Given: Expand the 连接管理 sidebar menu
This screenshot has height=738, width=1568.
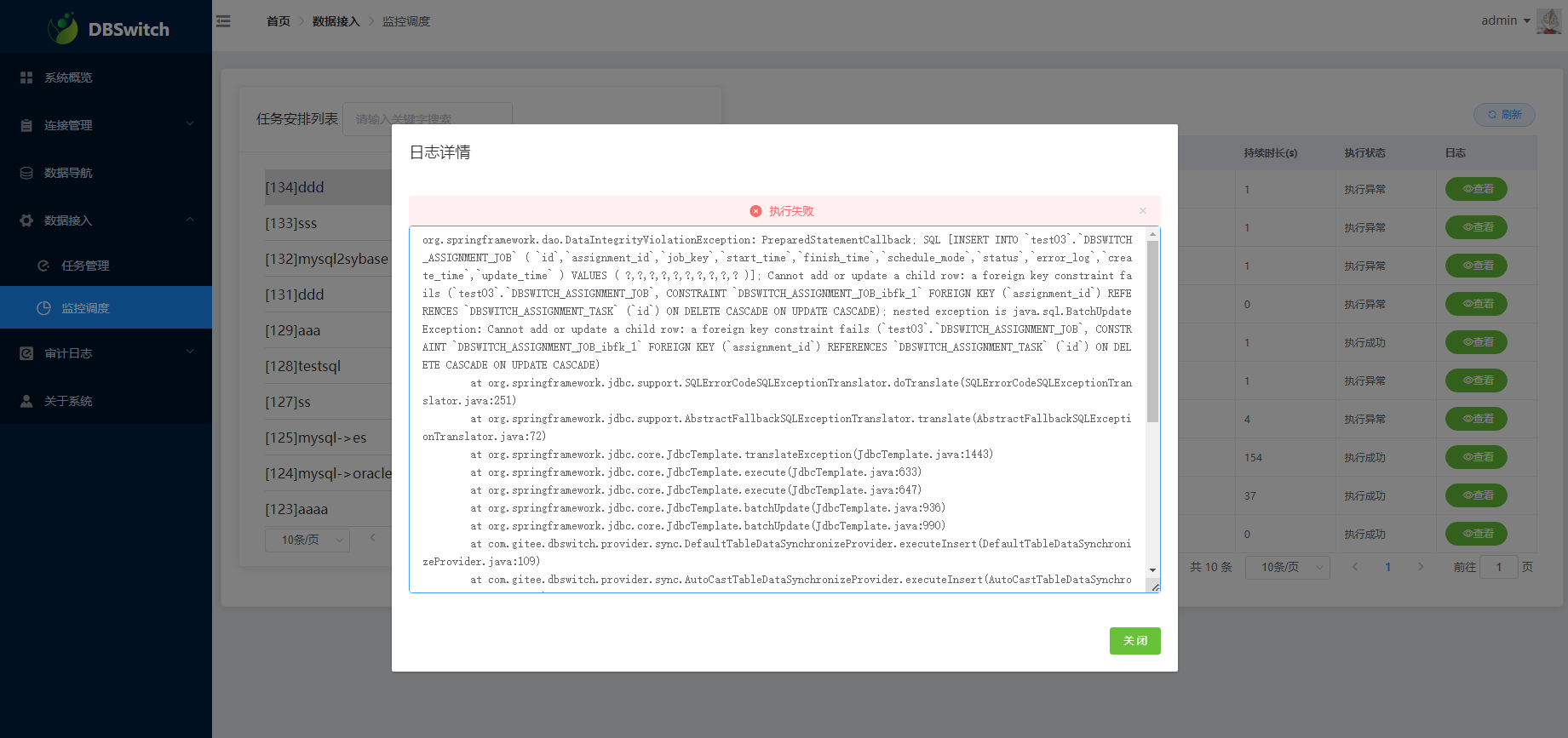Looking at the screenshot, I should (106, 125).
